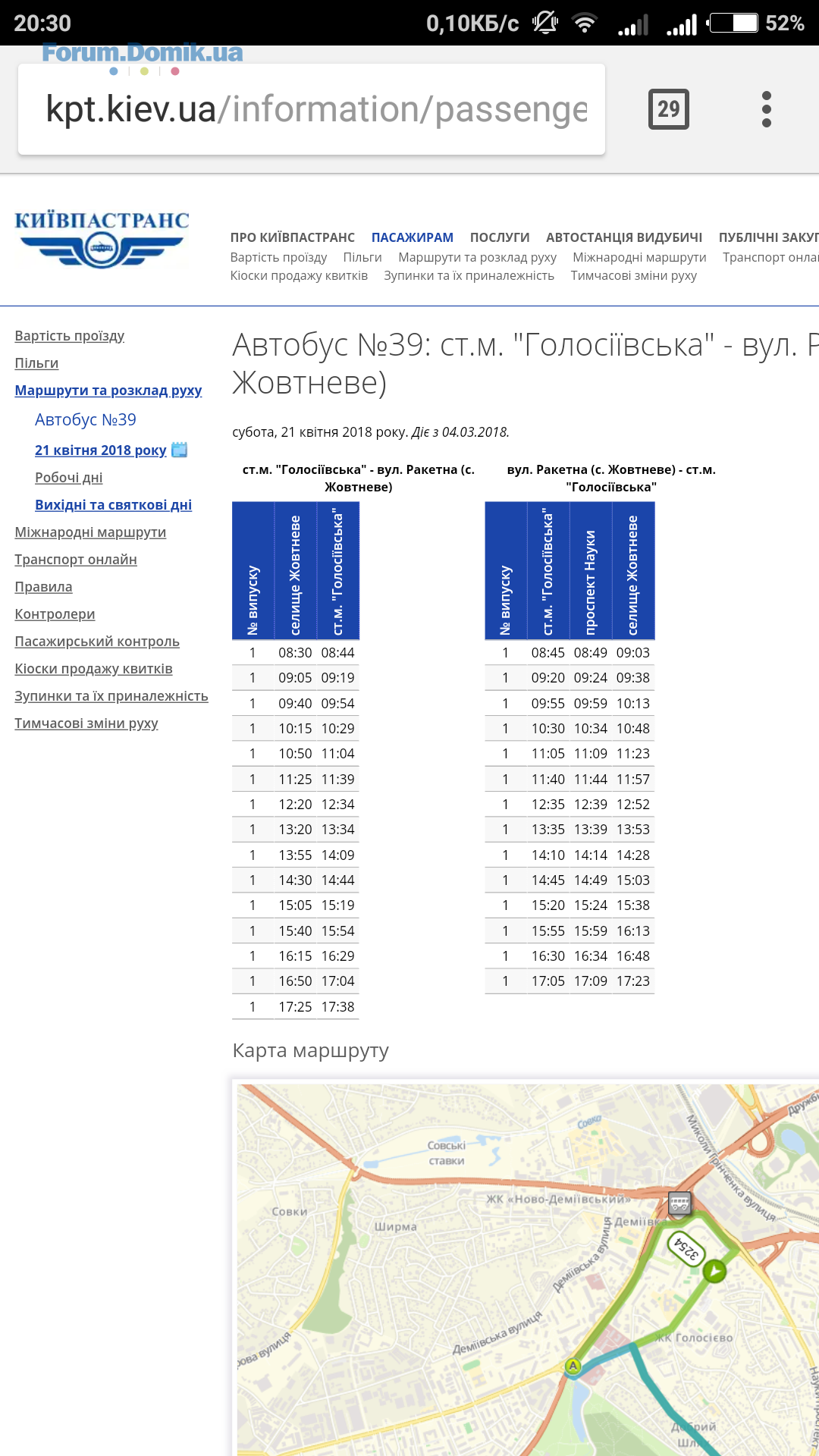Image resolution: width=819 pixels, height=1456 pixels.
Task: Tap the battery indicator in status bar
Action: click(734, 23)
